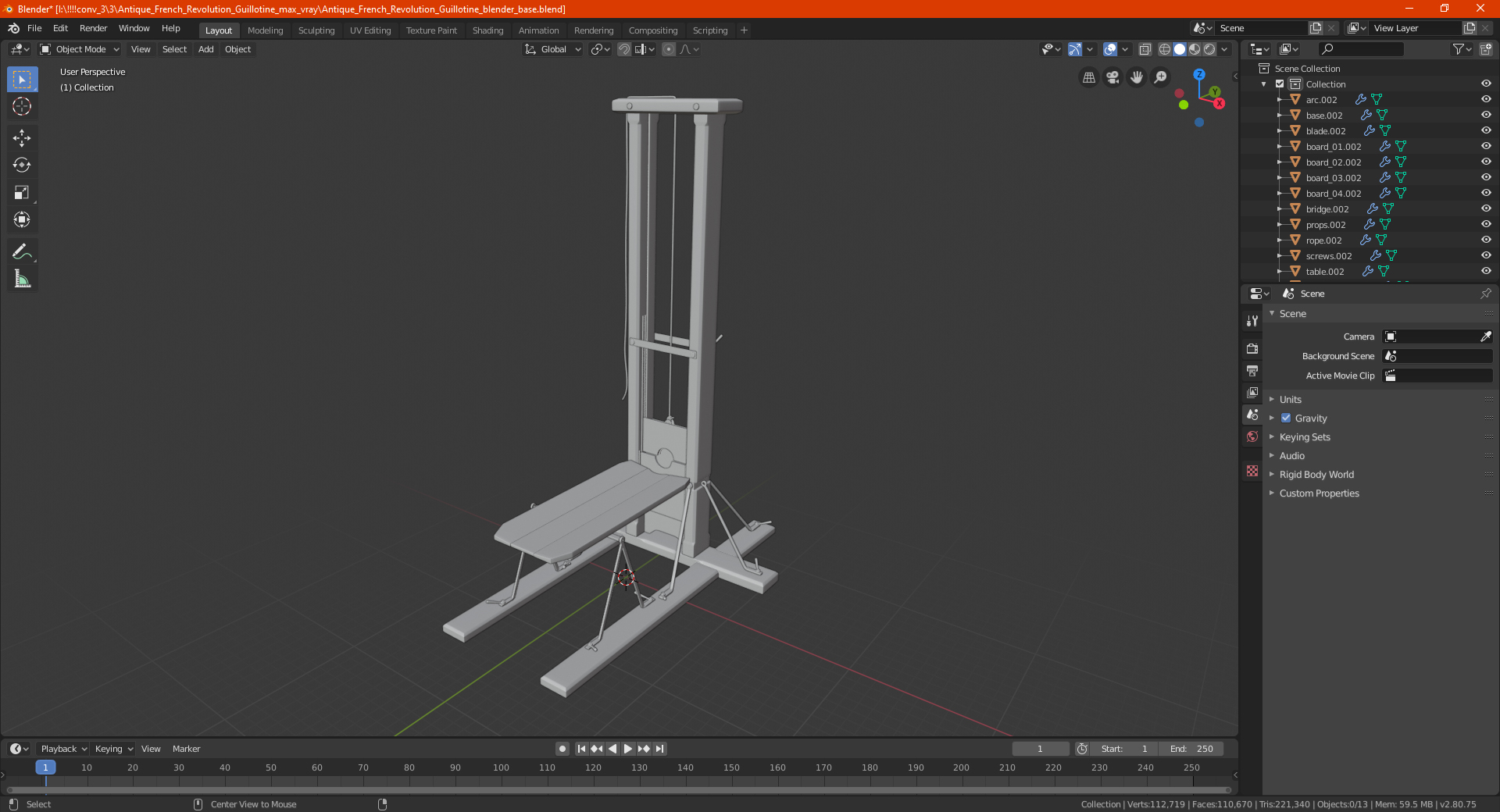Choose the Move tool
1500x812 pixels.
tap(22, 138)
